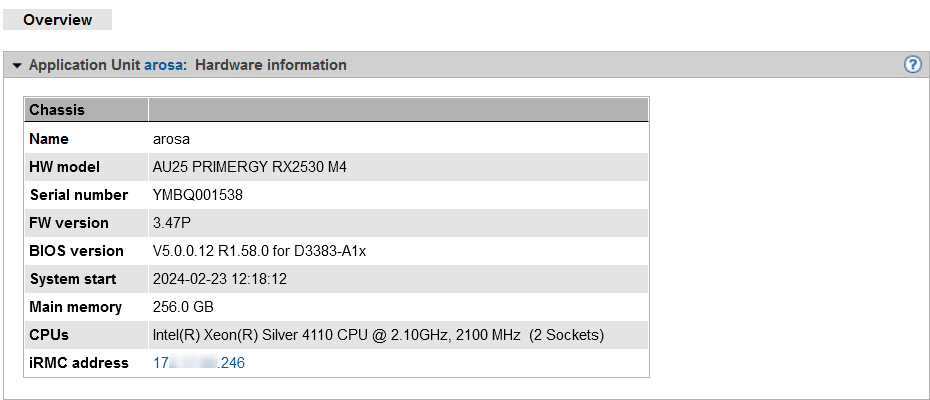930x400 pixels.
Task: Select the Serial number row label
Action: [x=79, y=195]
